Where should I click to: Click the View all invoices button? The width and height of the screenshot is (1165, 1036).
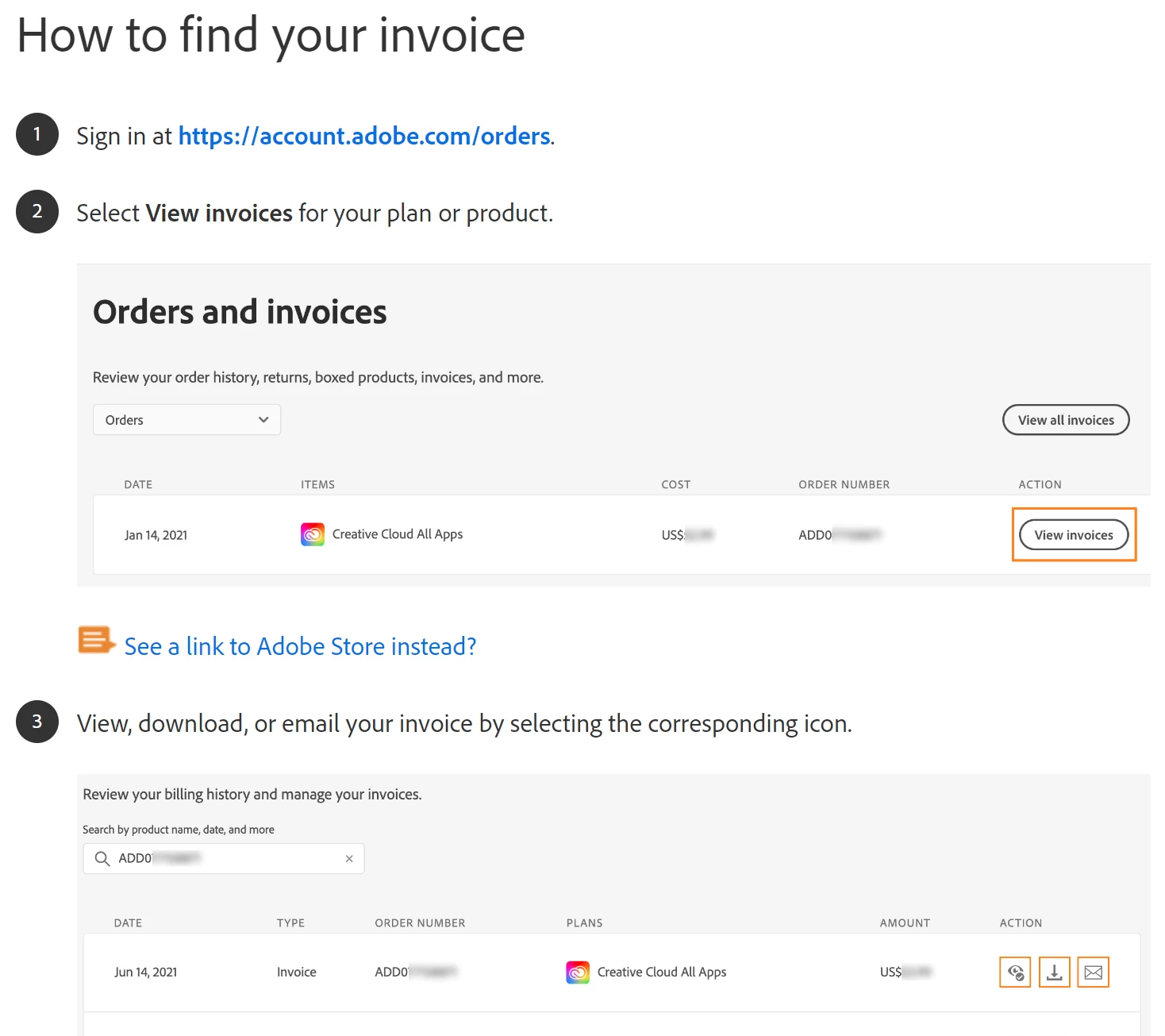point(1066,420)
